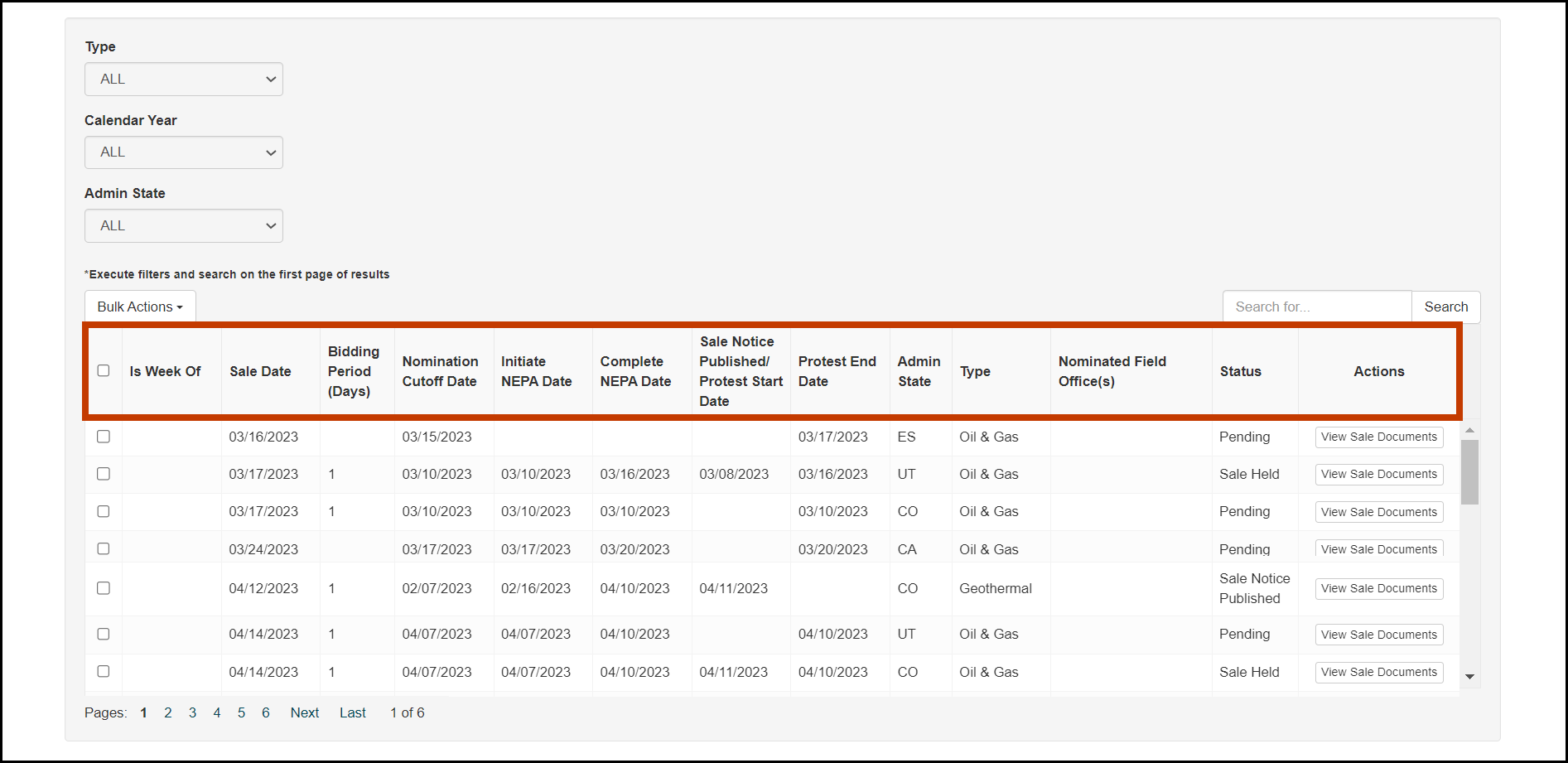The width and height of the screenshot is (1568, 763).
Task: Check the checkbox for the Geothermal sale row
Action: coord(103,588)
